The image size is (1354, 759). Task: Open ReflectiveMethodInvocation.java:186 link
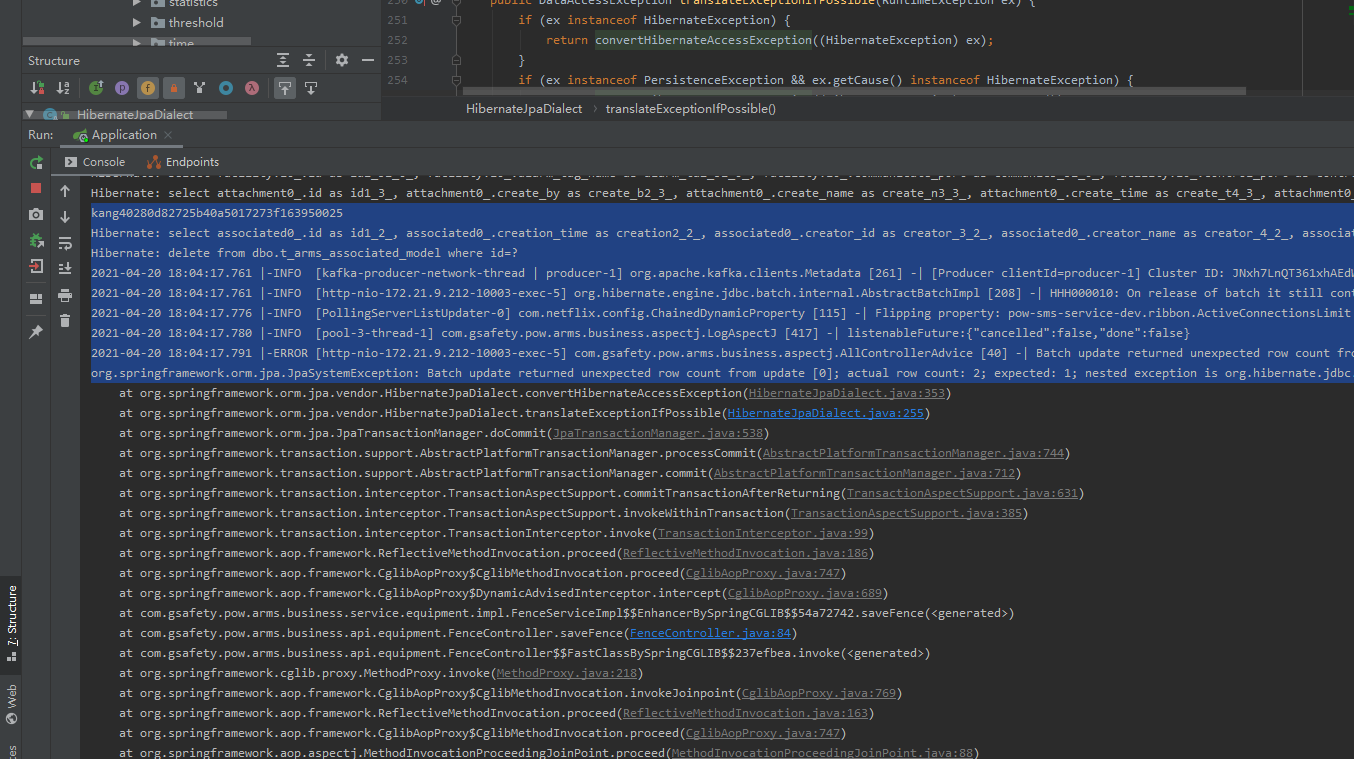(x=744, y=553)
